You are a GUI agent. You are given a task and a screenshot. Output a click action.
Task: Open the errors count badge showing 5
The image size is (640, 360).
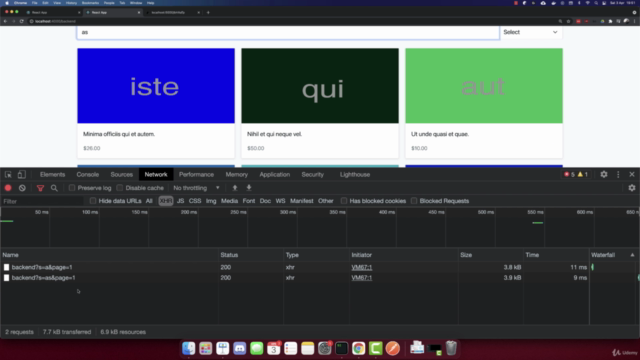(569, 174)
